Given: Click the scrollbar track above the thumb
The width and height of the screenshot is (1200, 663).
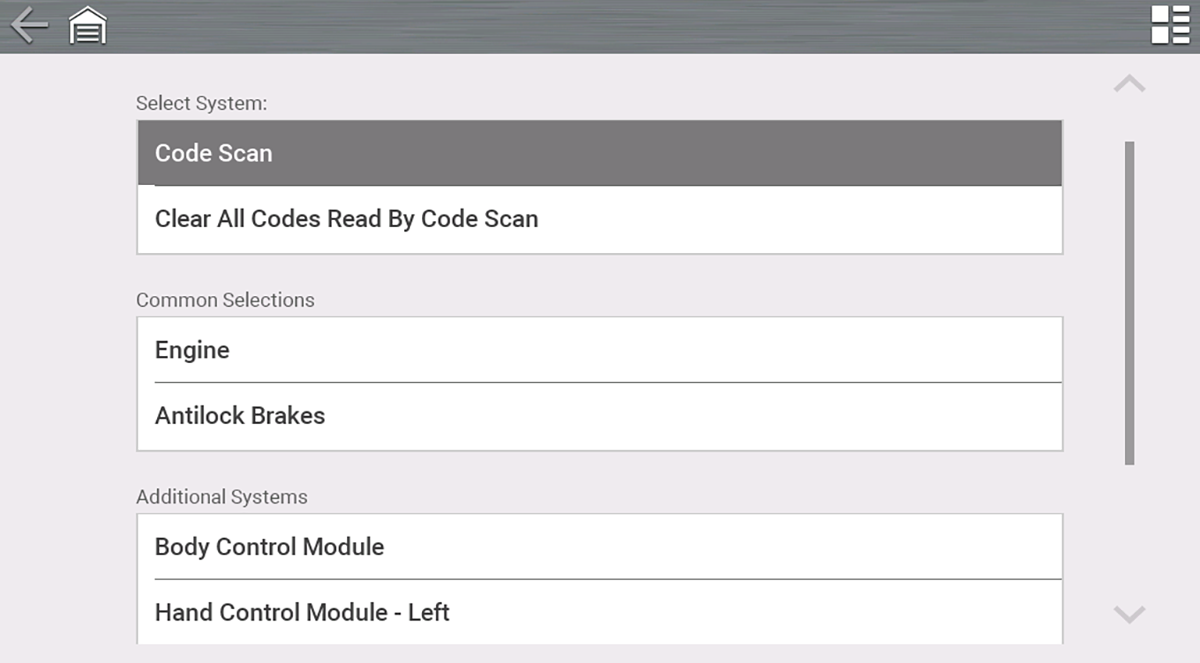Looking at the screenshot, I should coord(1129,125).
